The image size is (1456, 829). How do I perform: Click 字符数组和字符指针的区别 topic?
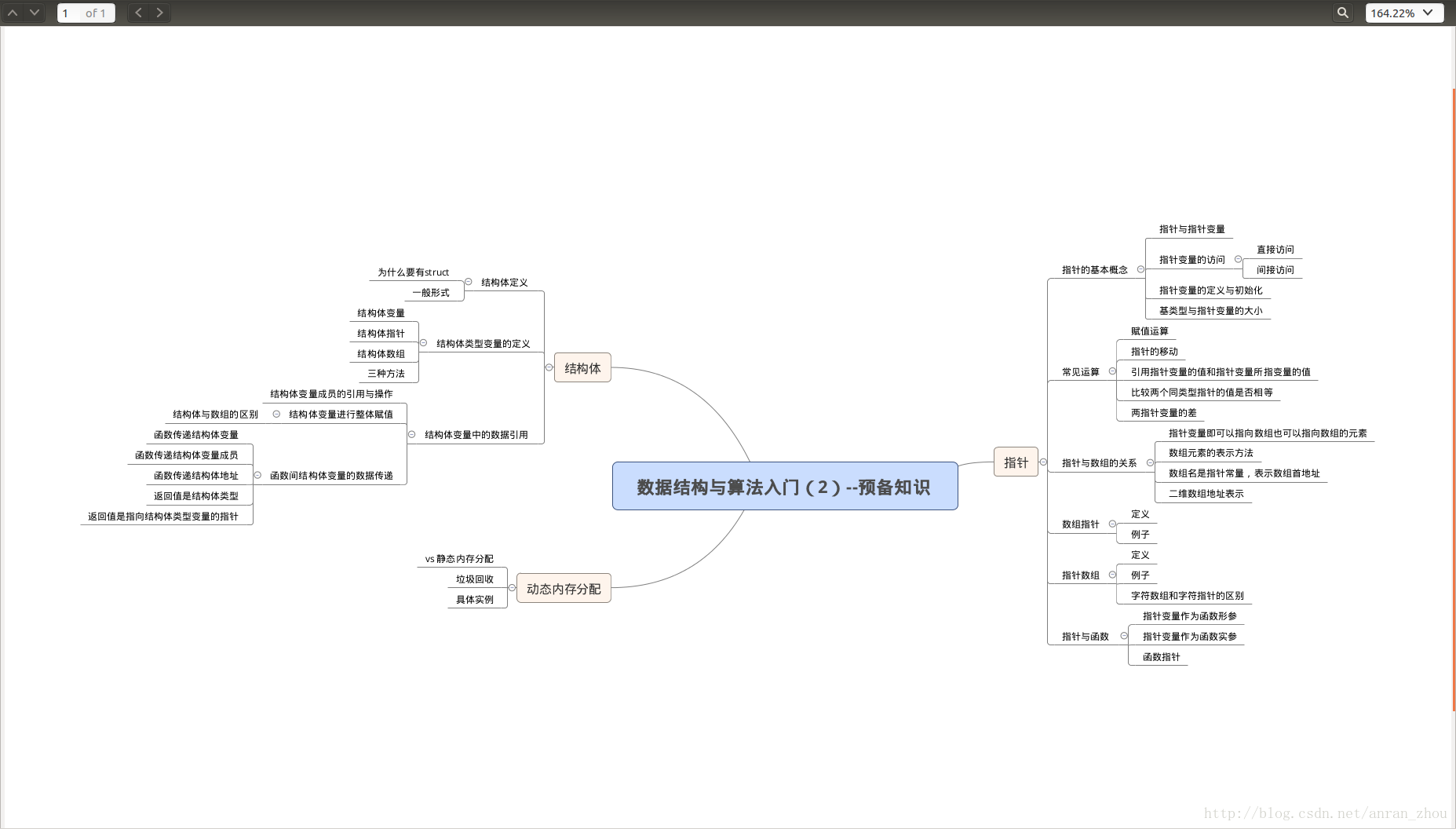(1188, 596)
